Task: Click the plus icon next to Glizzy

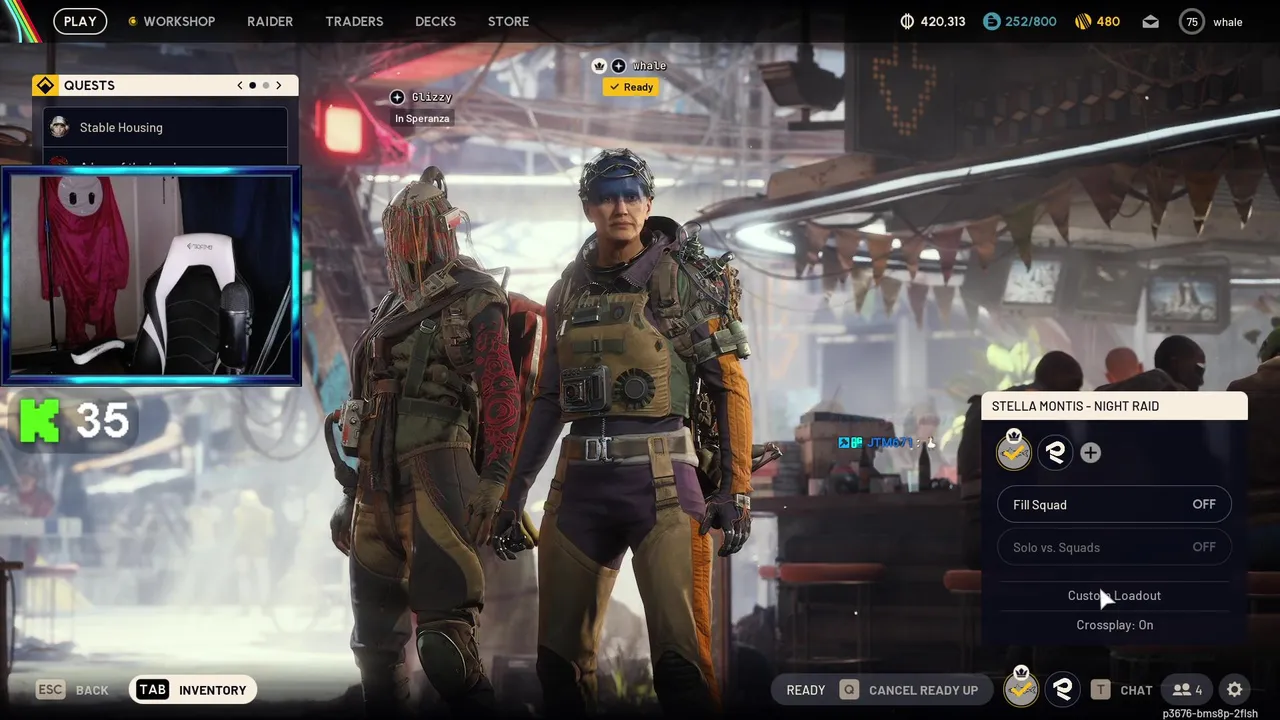Action: tap(397, 97)
